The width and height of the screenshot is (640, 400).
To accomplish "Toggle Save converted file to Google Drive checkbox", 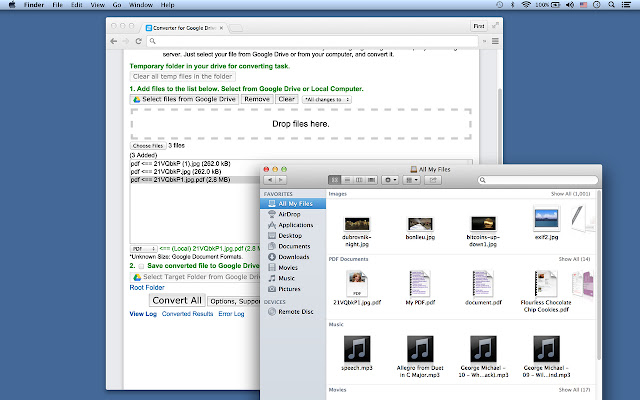I will [141, 266].
